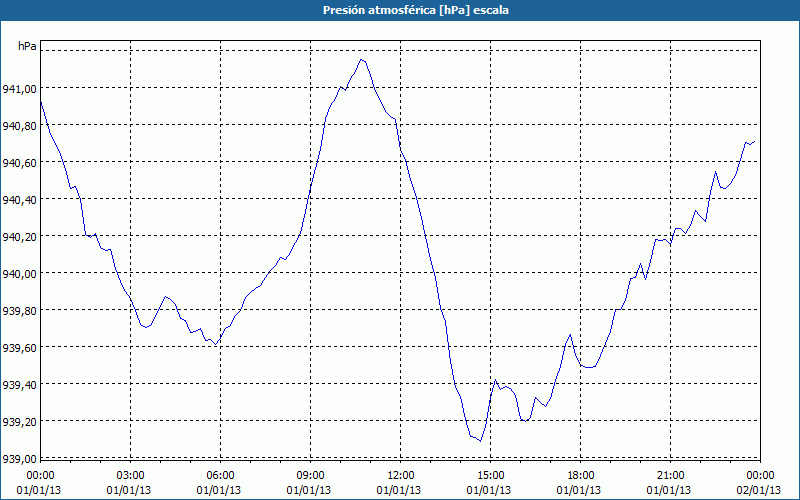Screen dimensions: 800x500
Task: Click the pressure curve's lowest point before 15:00
Action: pyautogui.click(x=481, y=441)
